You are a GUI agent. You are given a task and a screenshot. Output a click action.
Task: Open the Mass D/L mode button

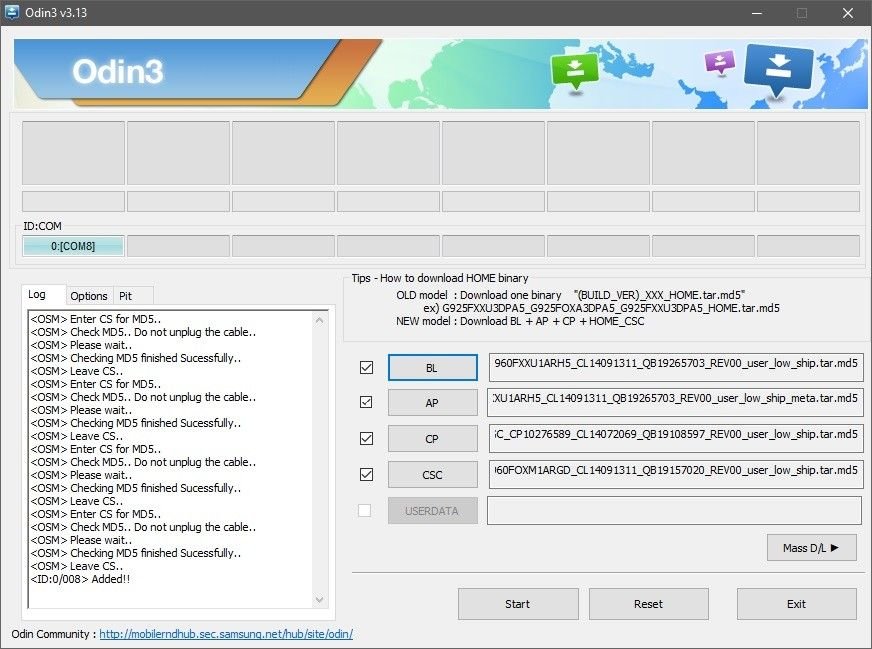click(x=811, y=548)
